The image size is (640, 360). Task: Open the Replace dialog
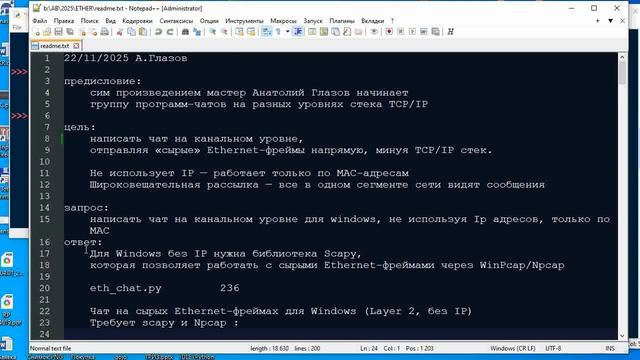[x=197, y=32]
